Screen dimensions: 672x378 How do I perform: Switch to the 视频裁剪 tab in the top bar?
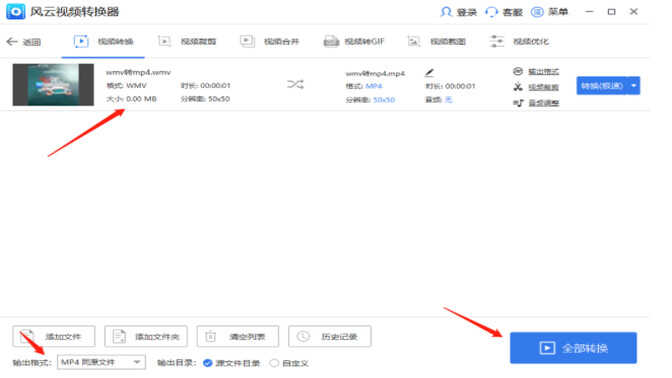tap(187, 42)
